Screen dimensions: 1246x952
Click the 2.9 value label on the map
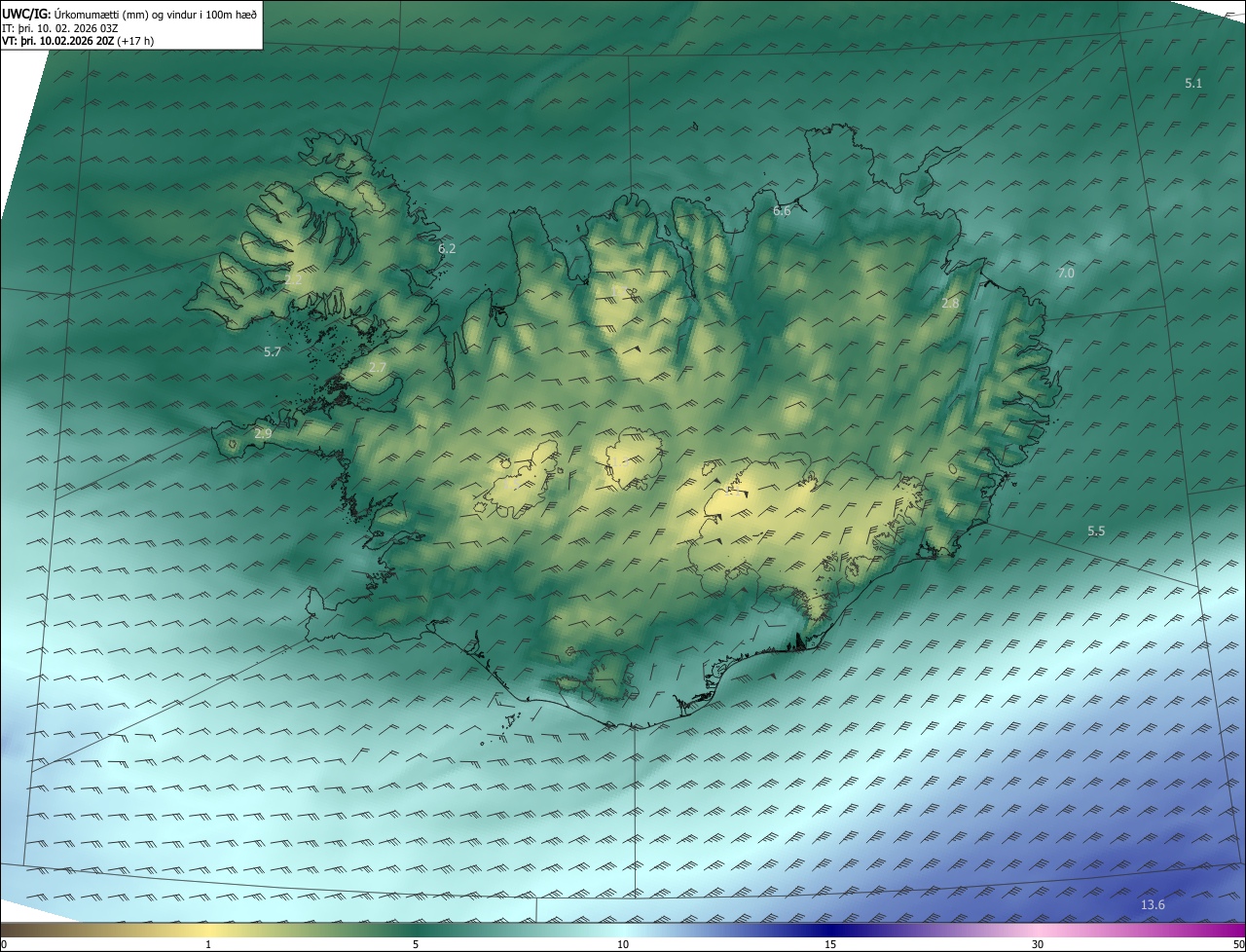(x=263, y=434)
